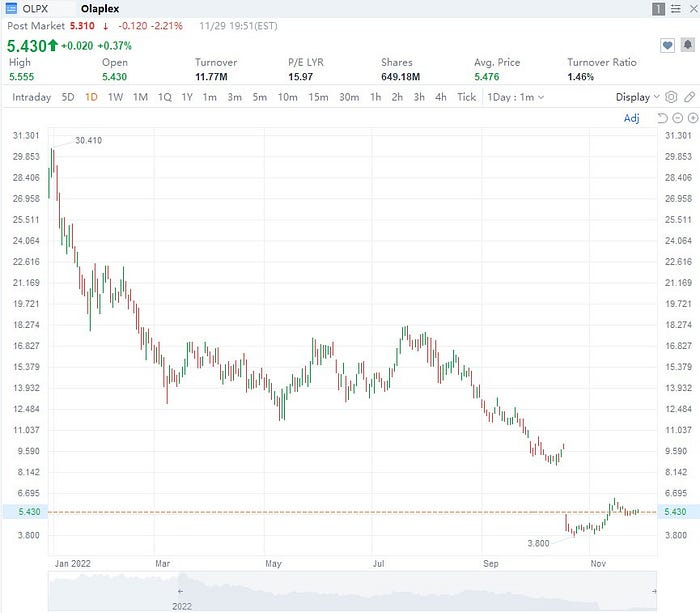The image size is (700, 613).
Task: Click the right arrow handle in range navigator
Action: 654,591
